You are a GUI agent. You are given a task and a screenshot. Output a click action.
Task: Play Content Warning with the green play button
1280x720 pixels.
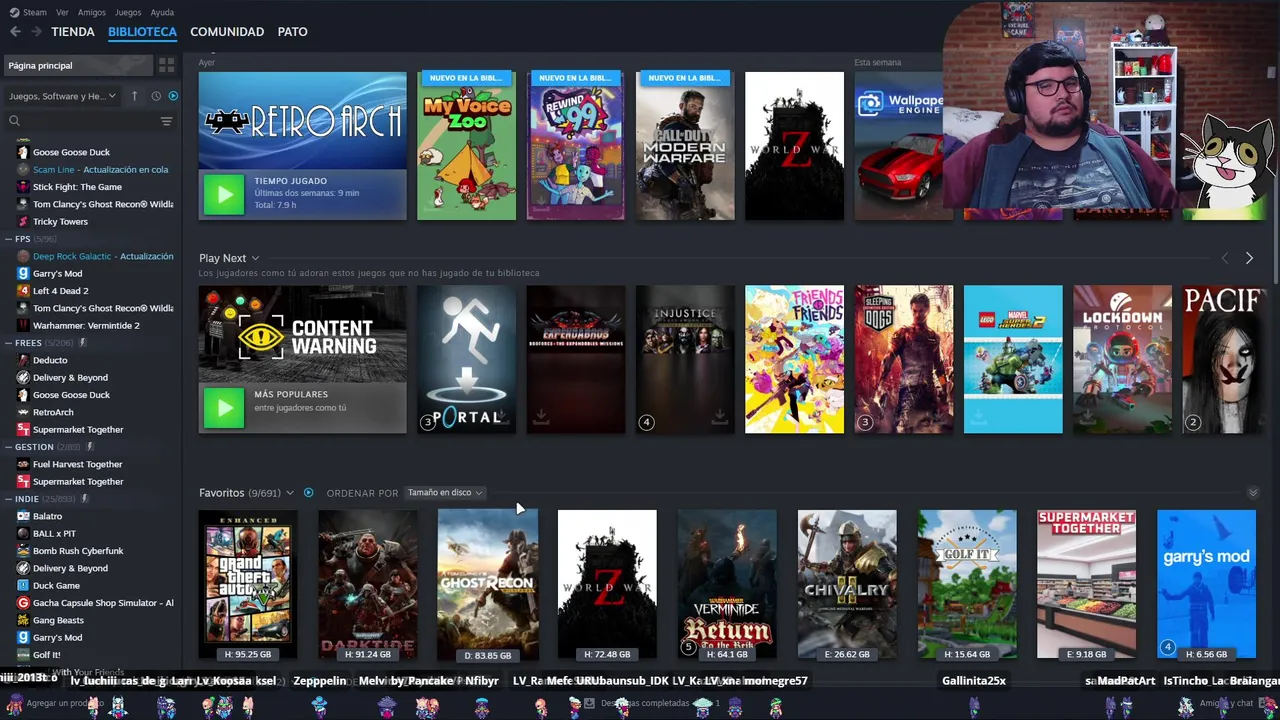[223, 408]
